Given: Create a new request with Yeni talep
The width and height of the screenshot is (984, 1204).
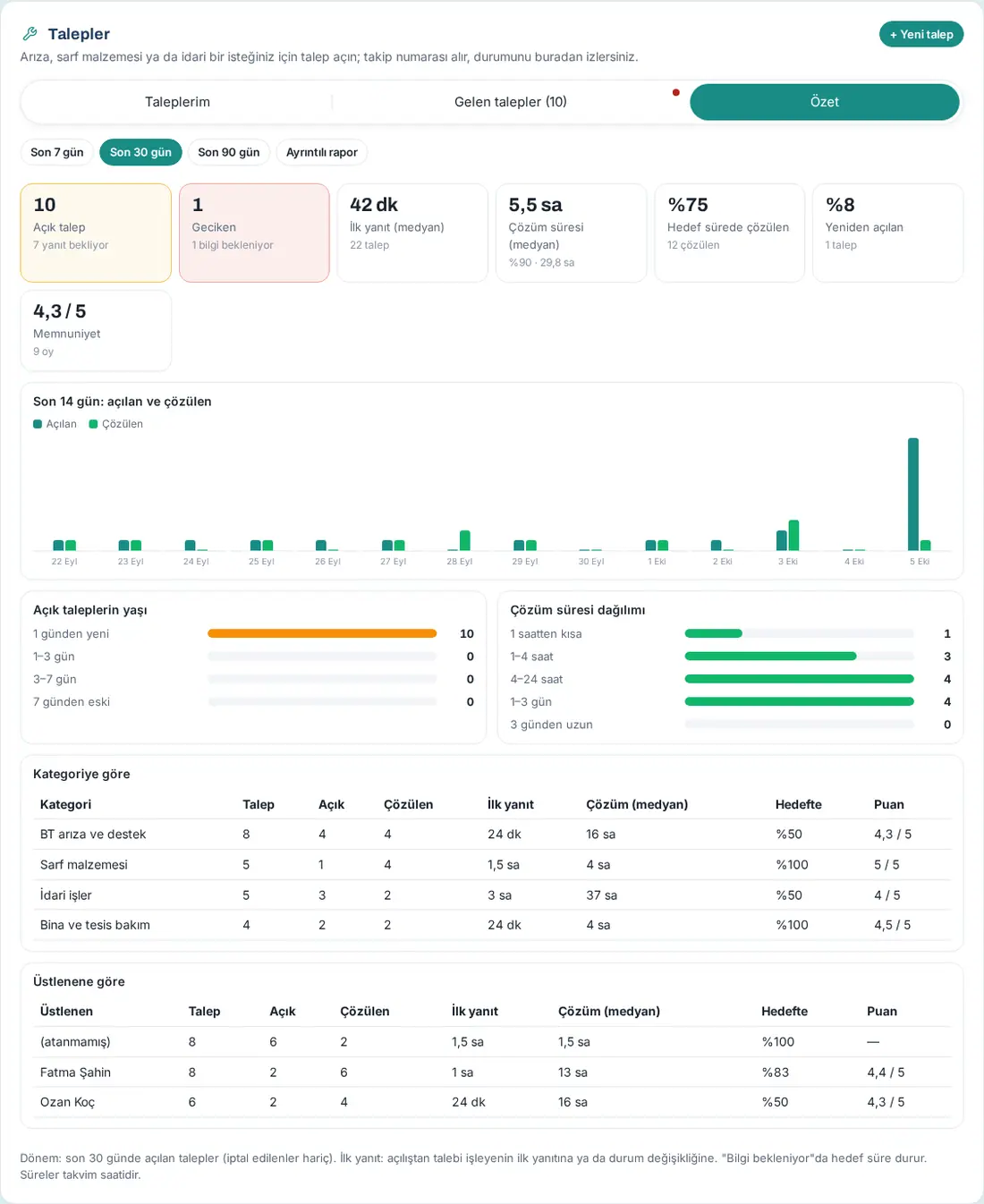Looking at the screenshot, I should click(x=921, y=34).
